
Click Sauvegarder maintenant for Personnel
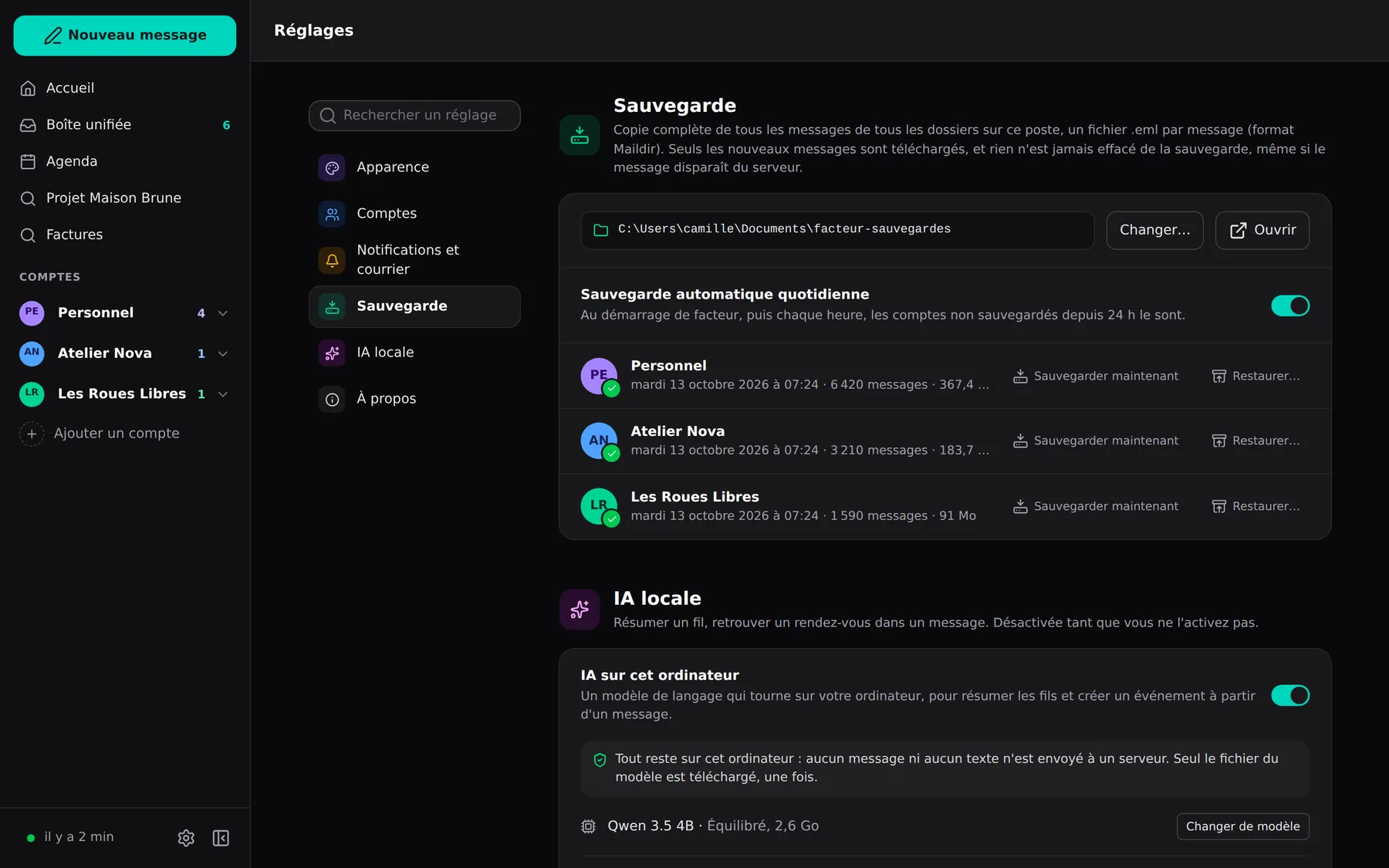[1095, 376]
